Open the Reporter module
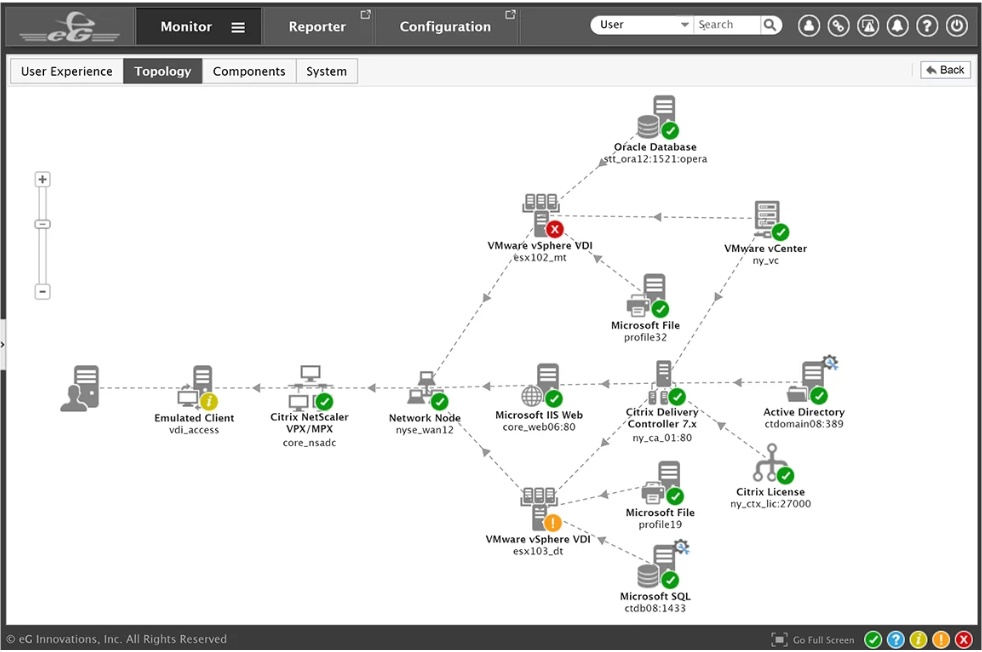This screenshot has height=652, width=982. coord(317,27)
